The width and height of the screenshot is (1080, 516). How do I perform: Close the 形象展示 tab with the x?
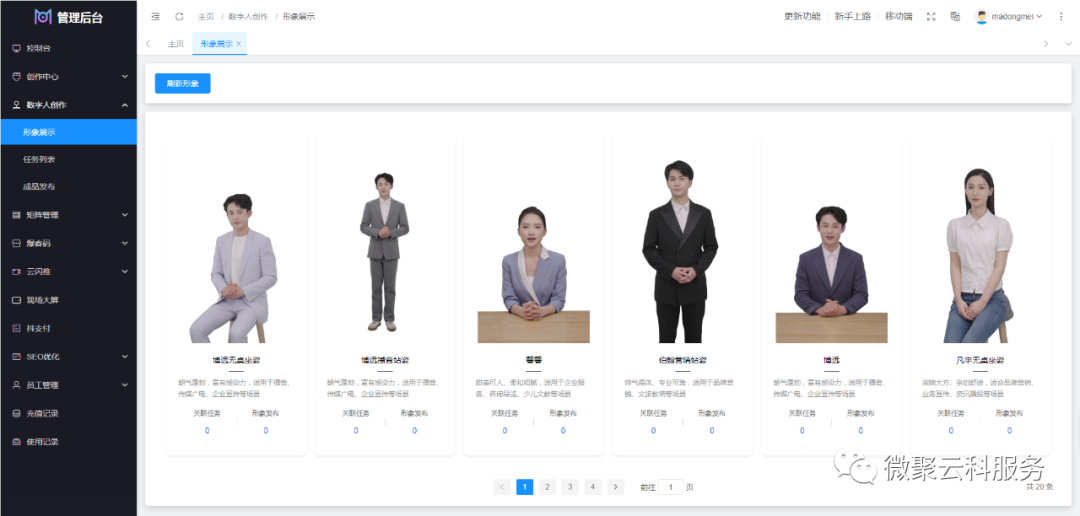(x=238, y=43)
